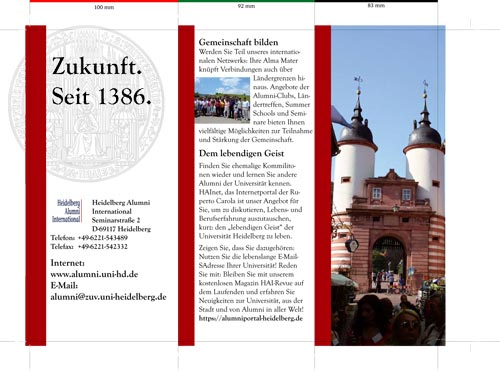500x371 pixels.
Task: Click the Seminarstraße 2 address text
Action: (116, 220)
